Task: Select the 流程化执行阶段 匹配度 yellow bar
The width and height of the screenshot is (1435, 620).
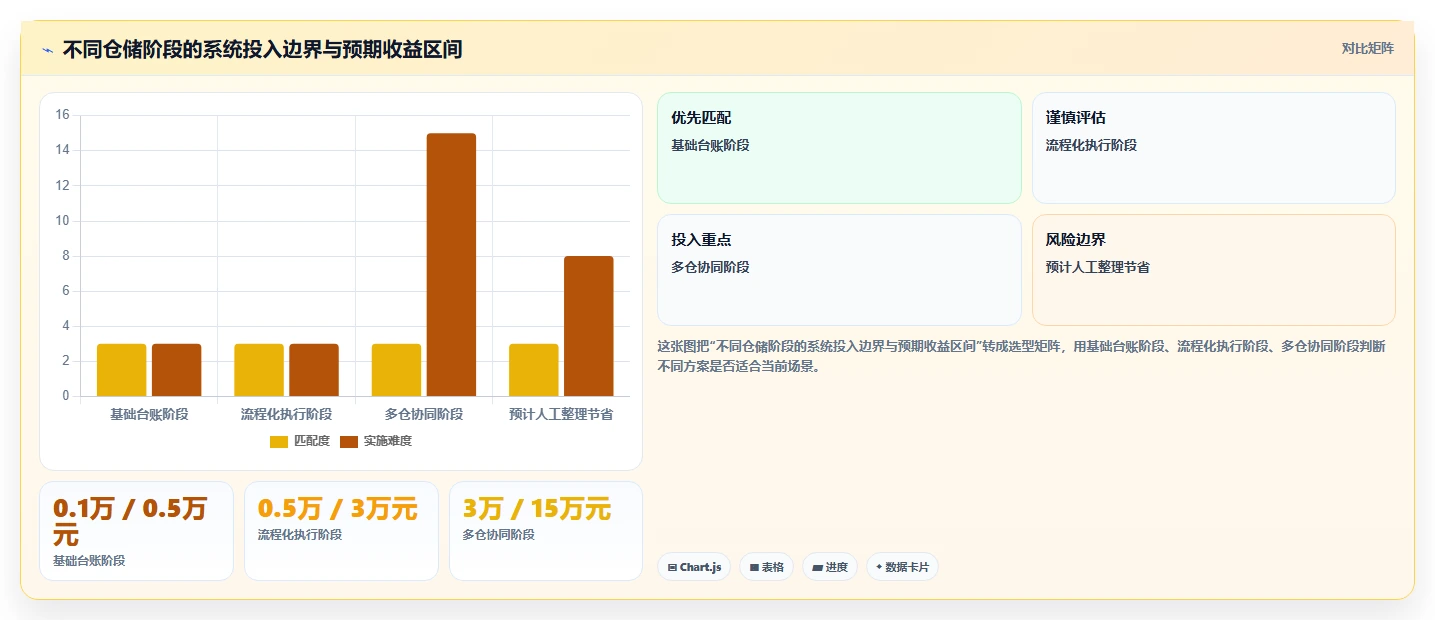Action: click(259, 370)
